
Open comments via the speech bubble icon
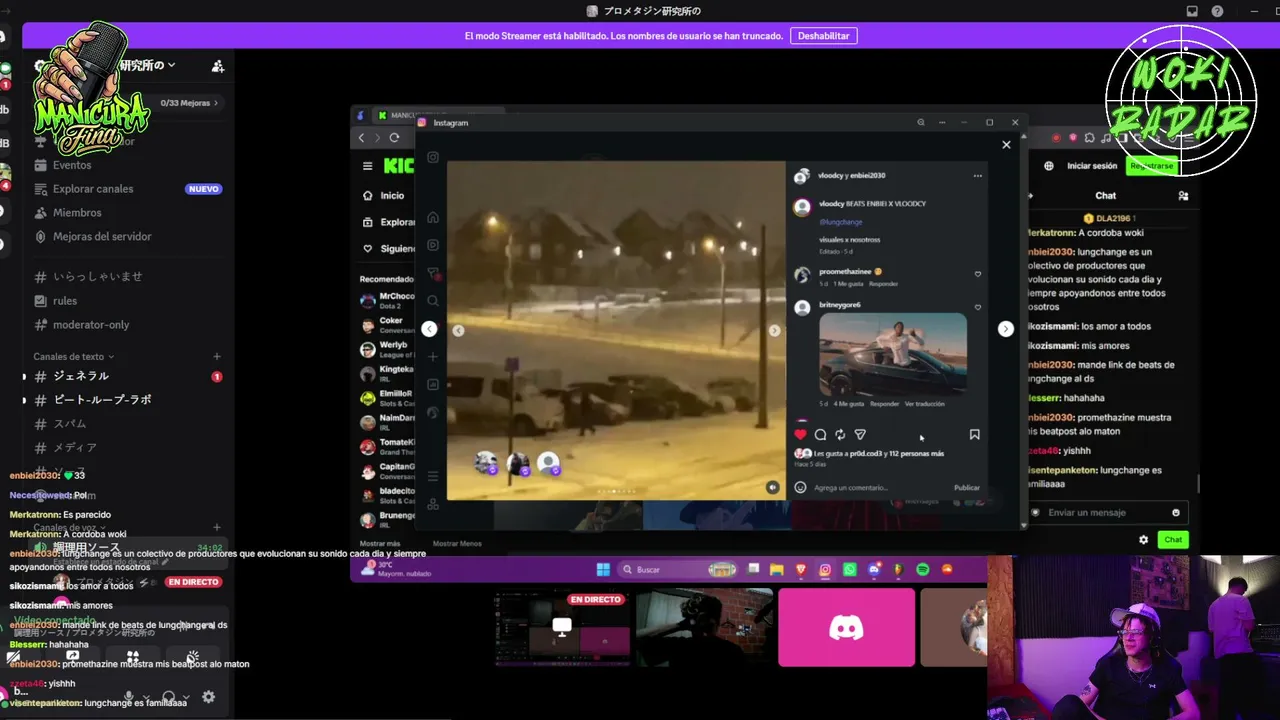[820, 434]
